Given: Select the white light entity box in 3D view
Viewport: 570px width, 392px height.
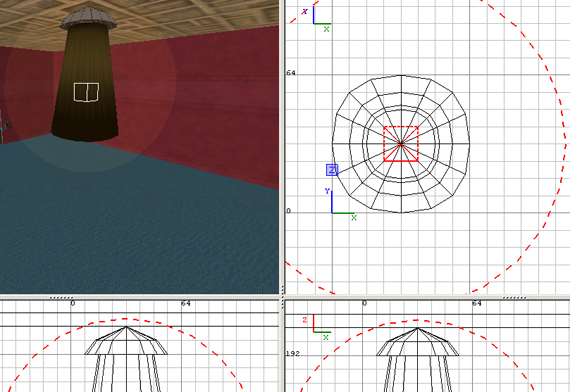Looking at the screenshot, I should 86,92.
